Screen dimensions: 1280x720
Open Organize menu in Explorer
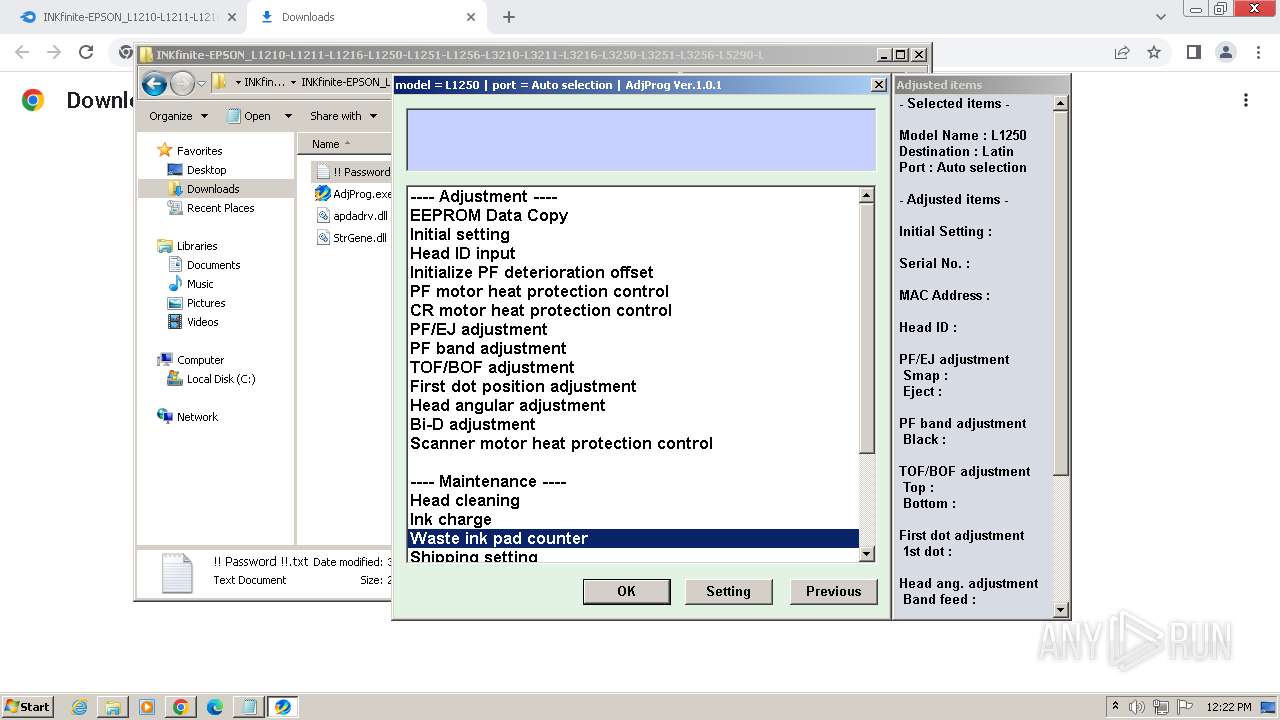(178, 116)
